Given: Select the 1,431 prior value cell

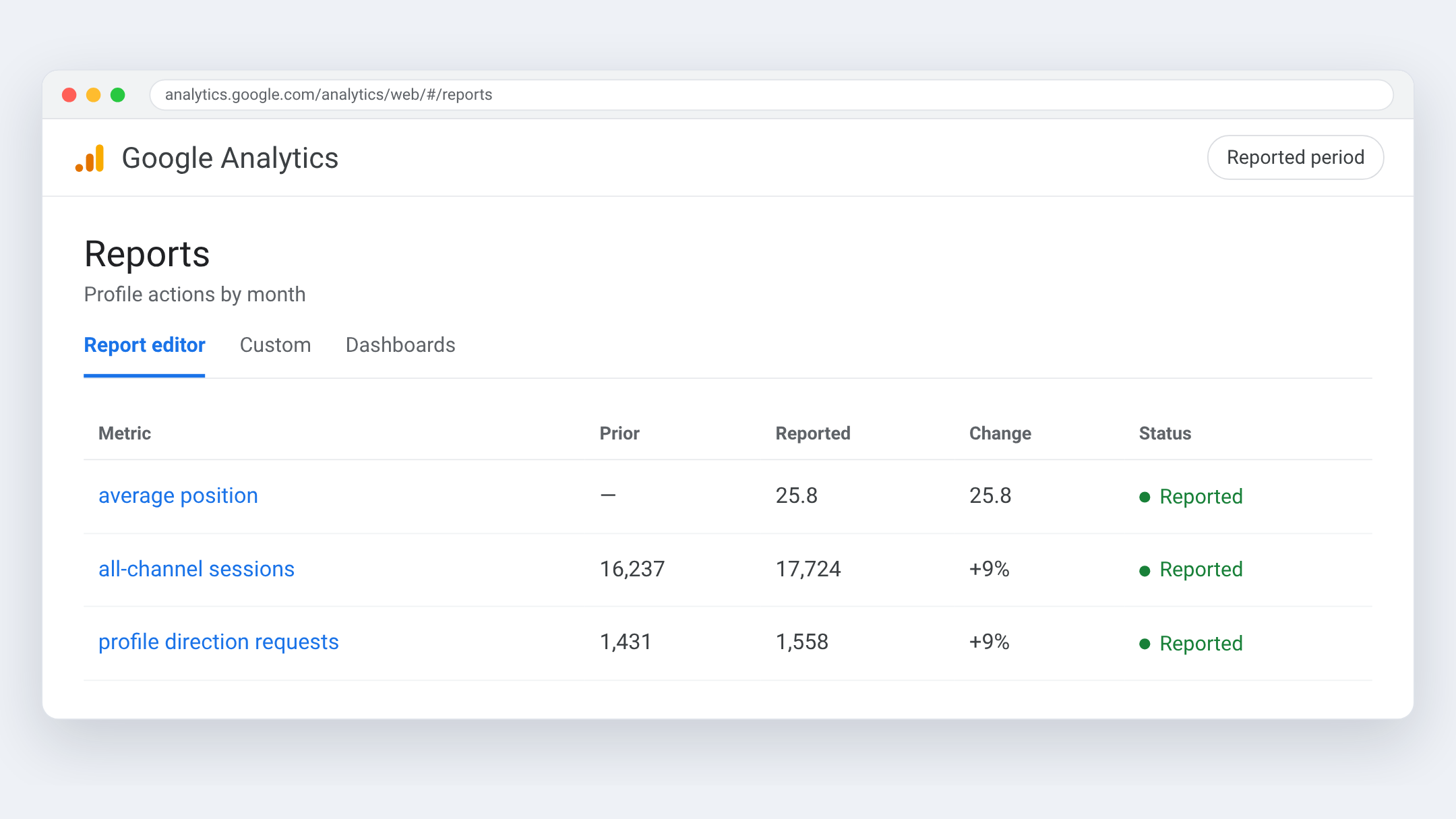Looking at the screenshot, I should tap(626, 642).
